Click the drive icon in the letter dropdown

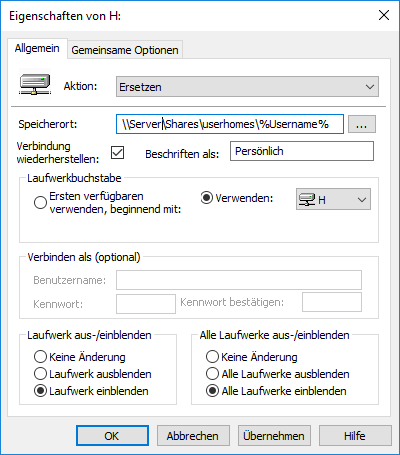coord(307,200)
